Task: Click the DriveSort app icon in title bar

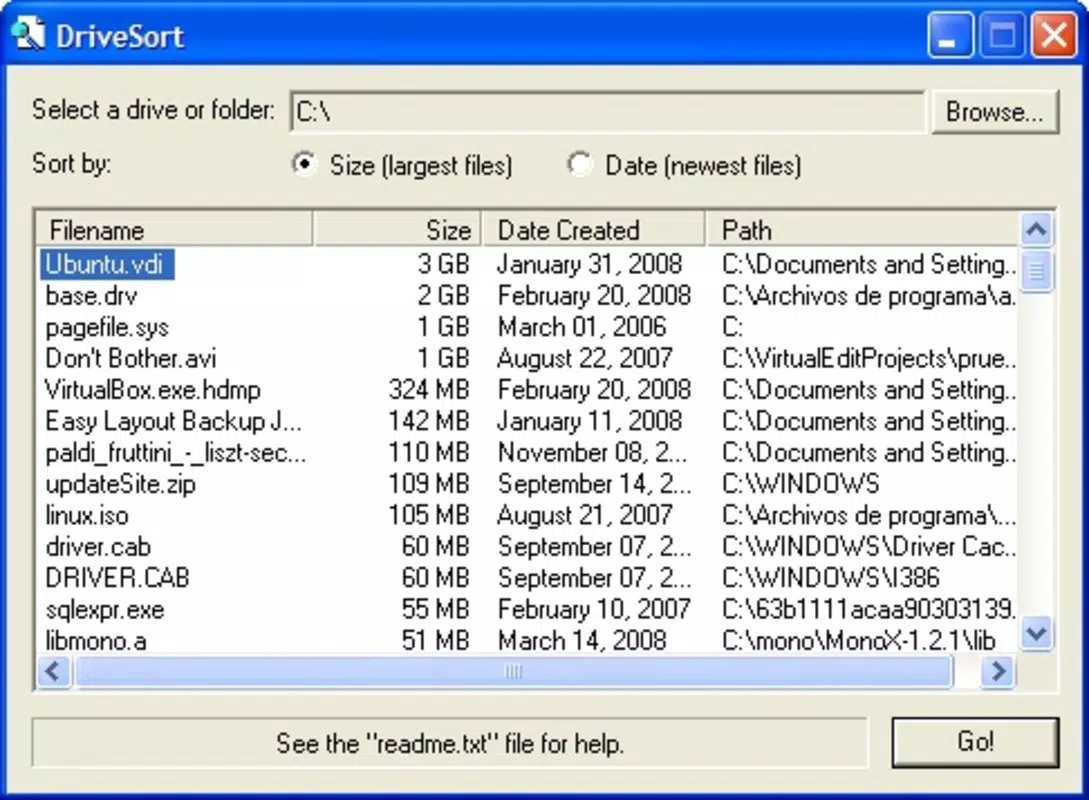Action: [28, 34]
